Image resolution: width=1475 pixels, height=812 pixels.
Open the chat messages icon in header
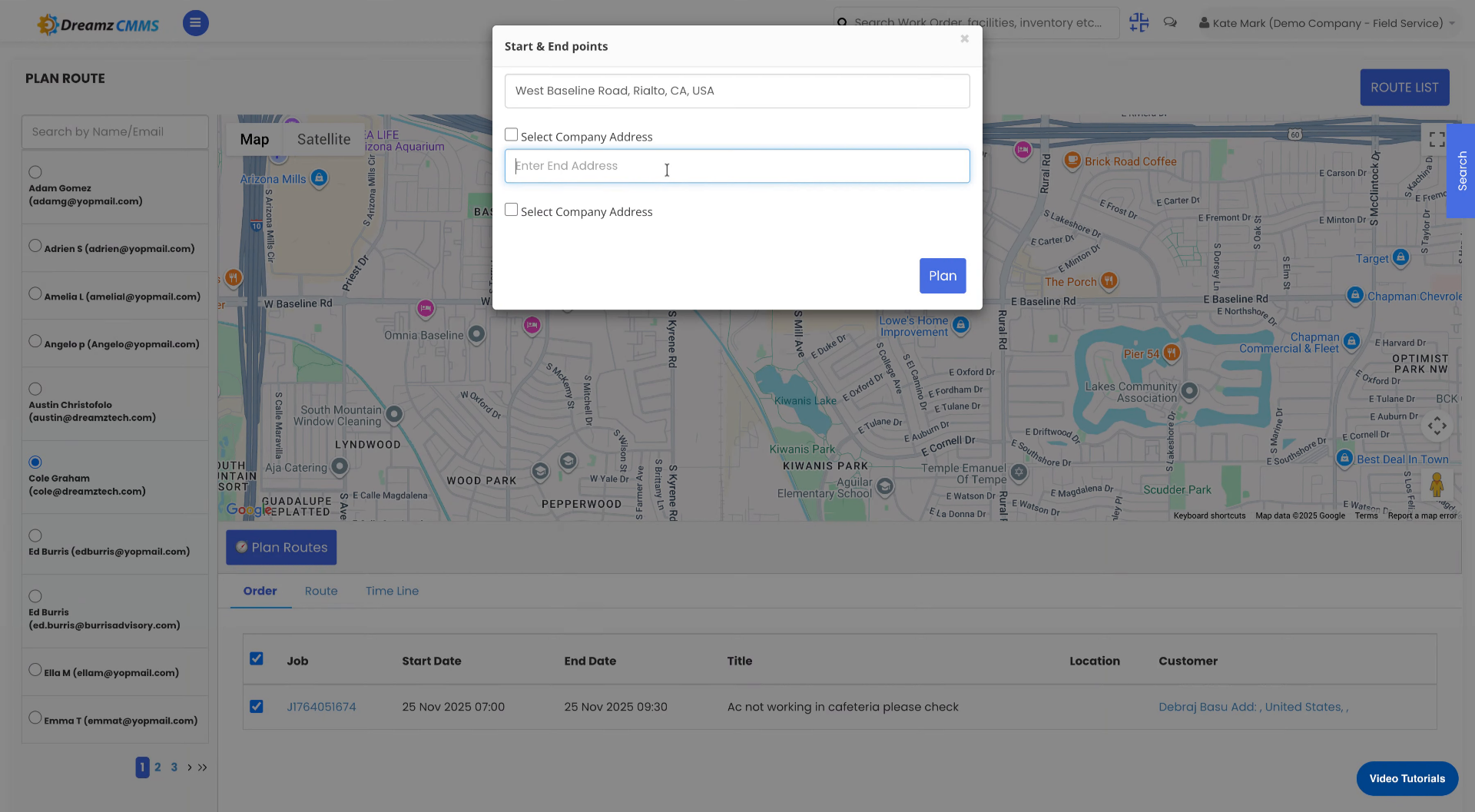1170,23
